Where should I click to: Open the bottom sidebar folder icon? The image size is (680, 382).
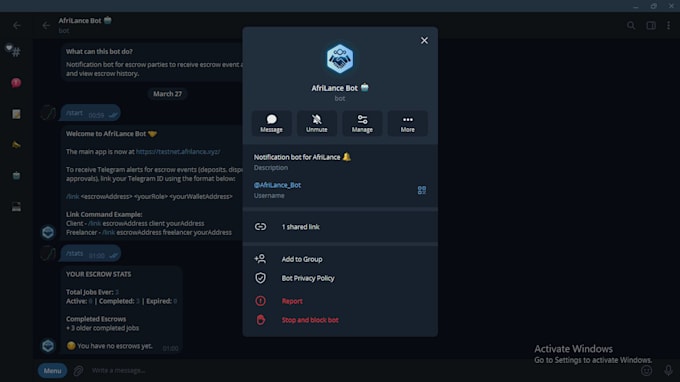16,207
